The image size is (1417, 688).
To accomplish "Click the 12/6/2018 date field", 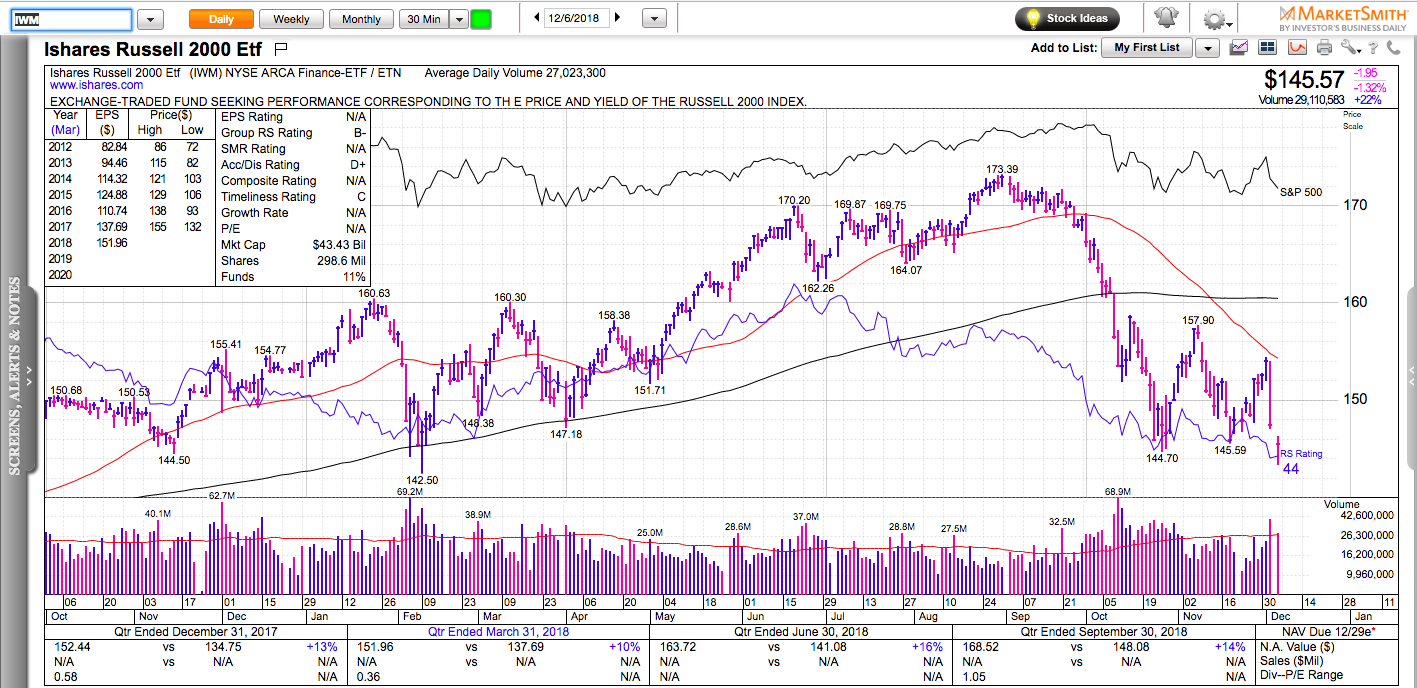I will 577,18.
